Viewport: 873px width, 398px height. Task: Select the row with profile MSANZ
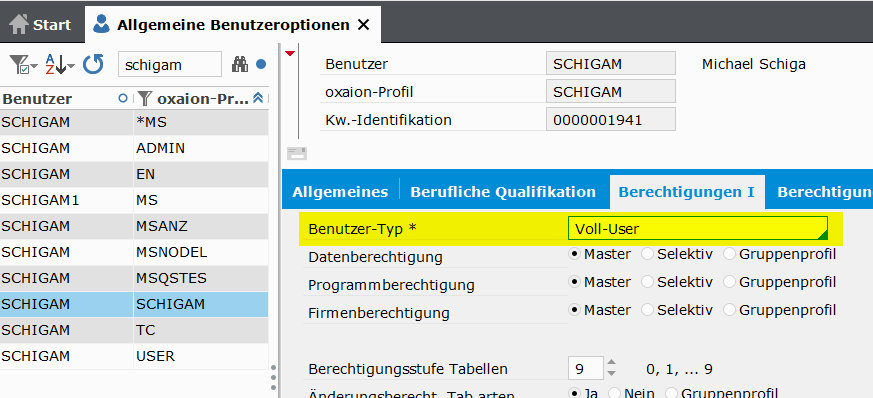click(x=134, y=227)
